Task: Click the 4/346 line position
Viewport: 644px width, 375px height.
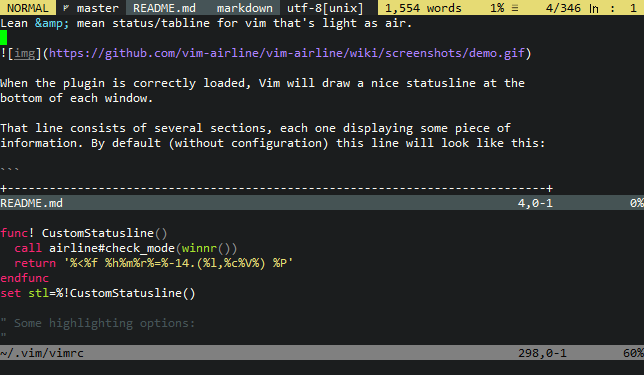Action: [563, 8]
